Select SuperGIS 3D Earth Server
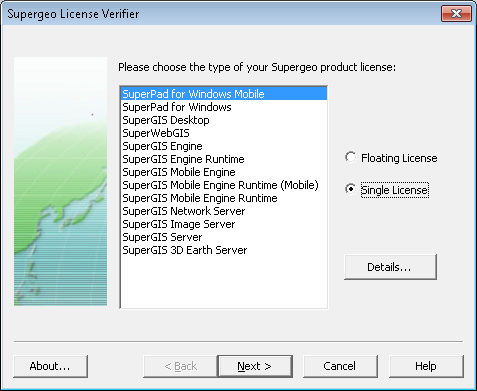Image resolution: width=477 pixels, height=391 pixels. click(224, 250)
